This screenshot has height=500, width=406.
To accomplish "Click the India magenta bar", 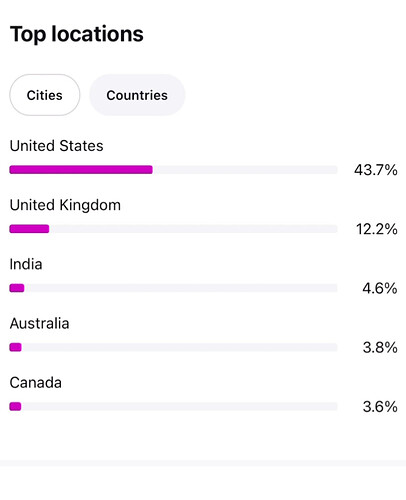I will 17,288.
